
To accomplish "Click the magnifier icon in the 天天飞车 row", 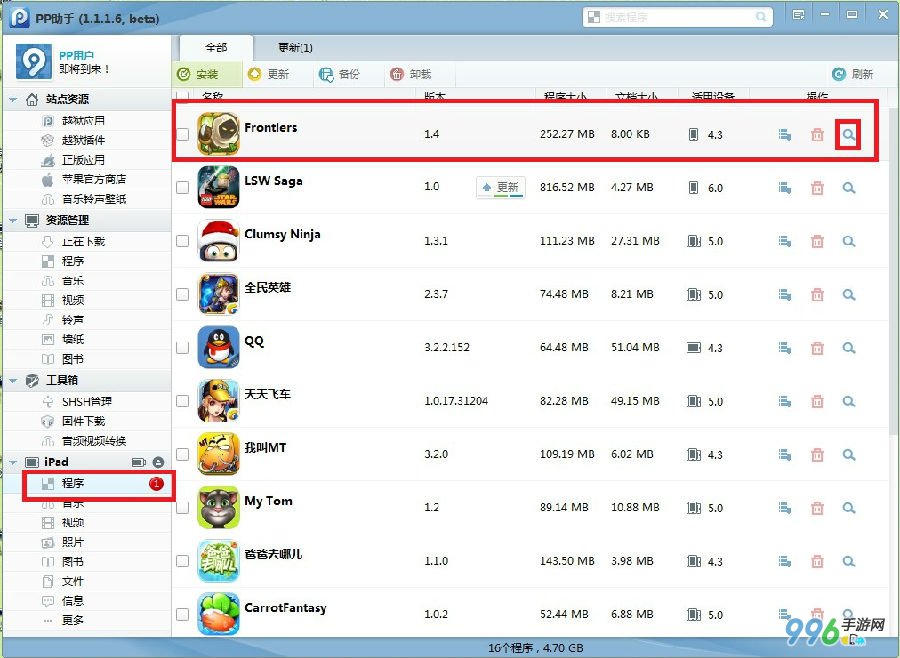I will 848,401.
